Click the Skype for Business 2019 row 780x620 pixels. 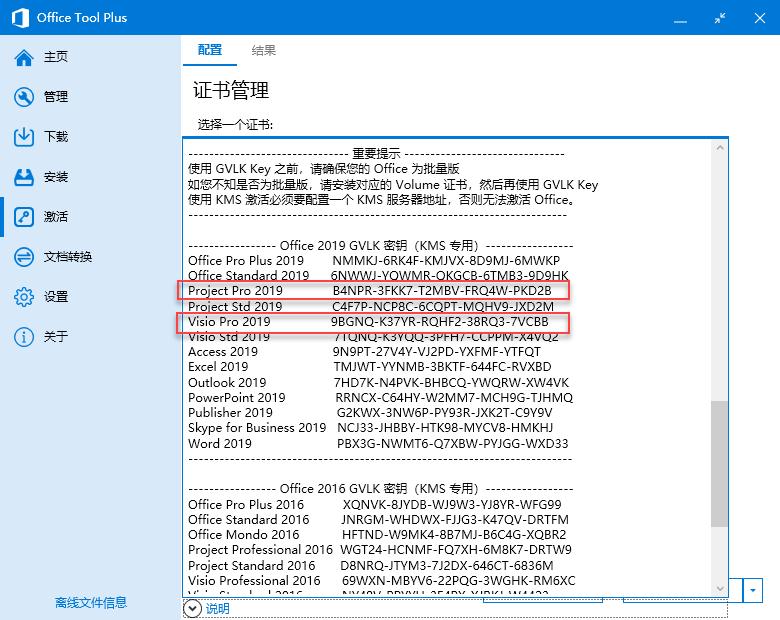tap(371, 428)
